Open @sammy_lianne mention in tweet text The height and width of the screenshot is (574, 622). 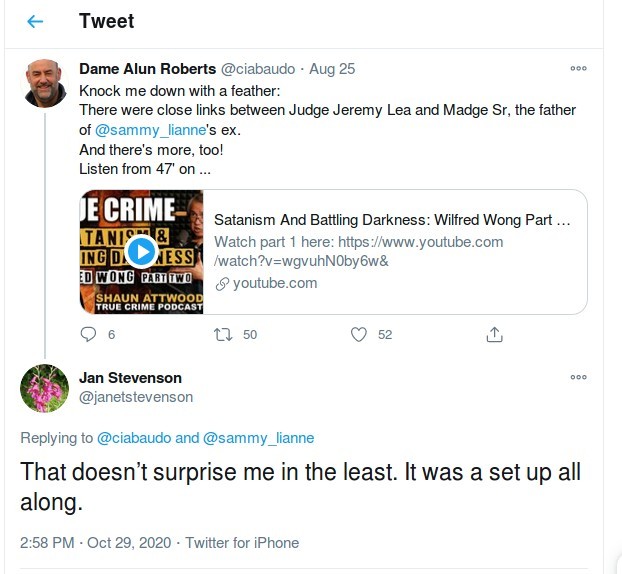click(150, 130)
